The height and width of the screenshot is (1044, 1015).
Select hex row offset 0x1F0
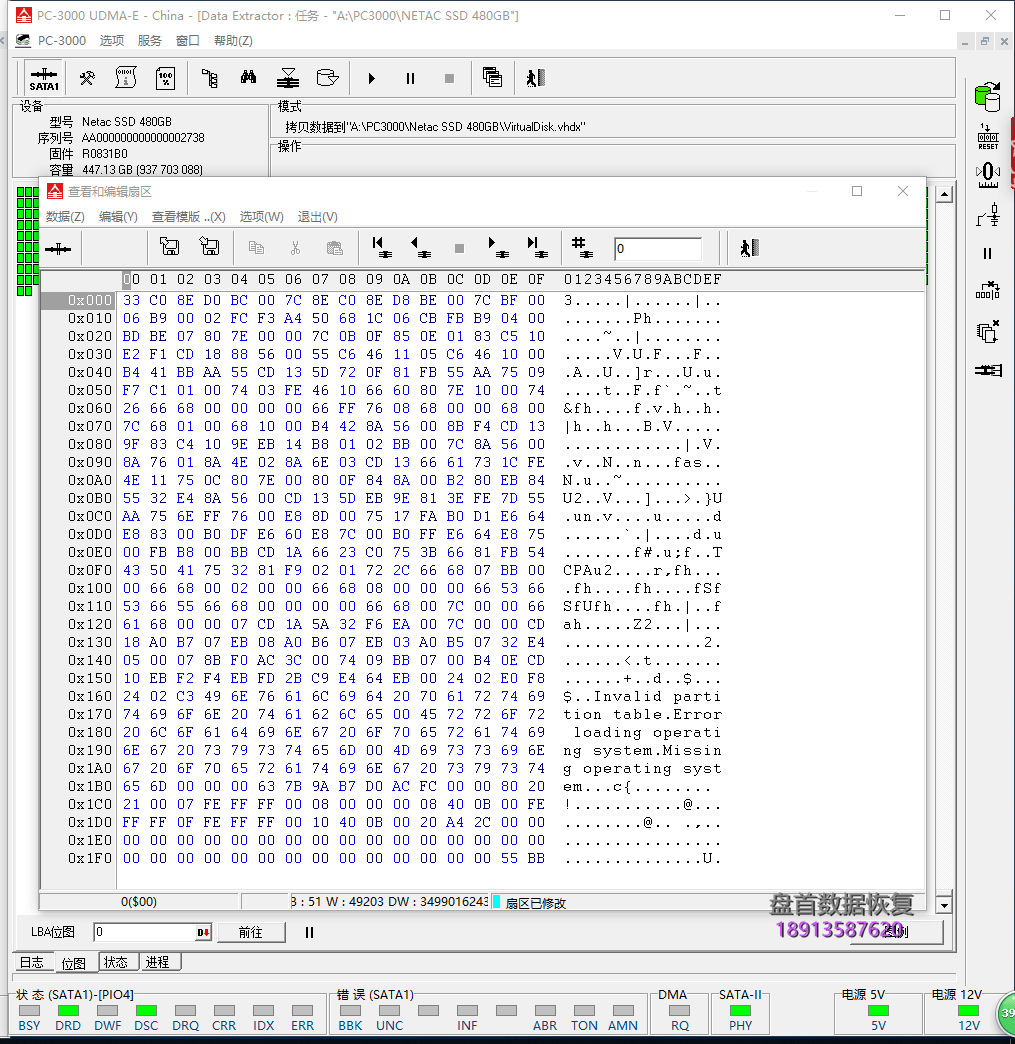pos(88,858)
